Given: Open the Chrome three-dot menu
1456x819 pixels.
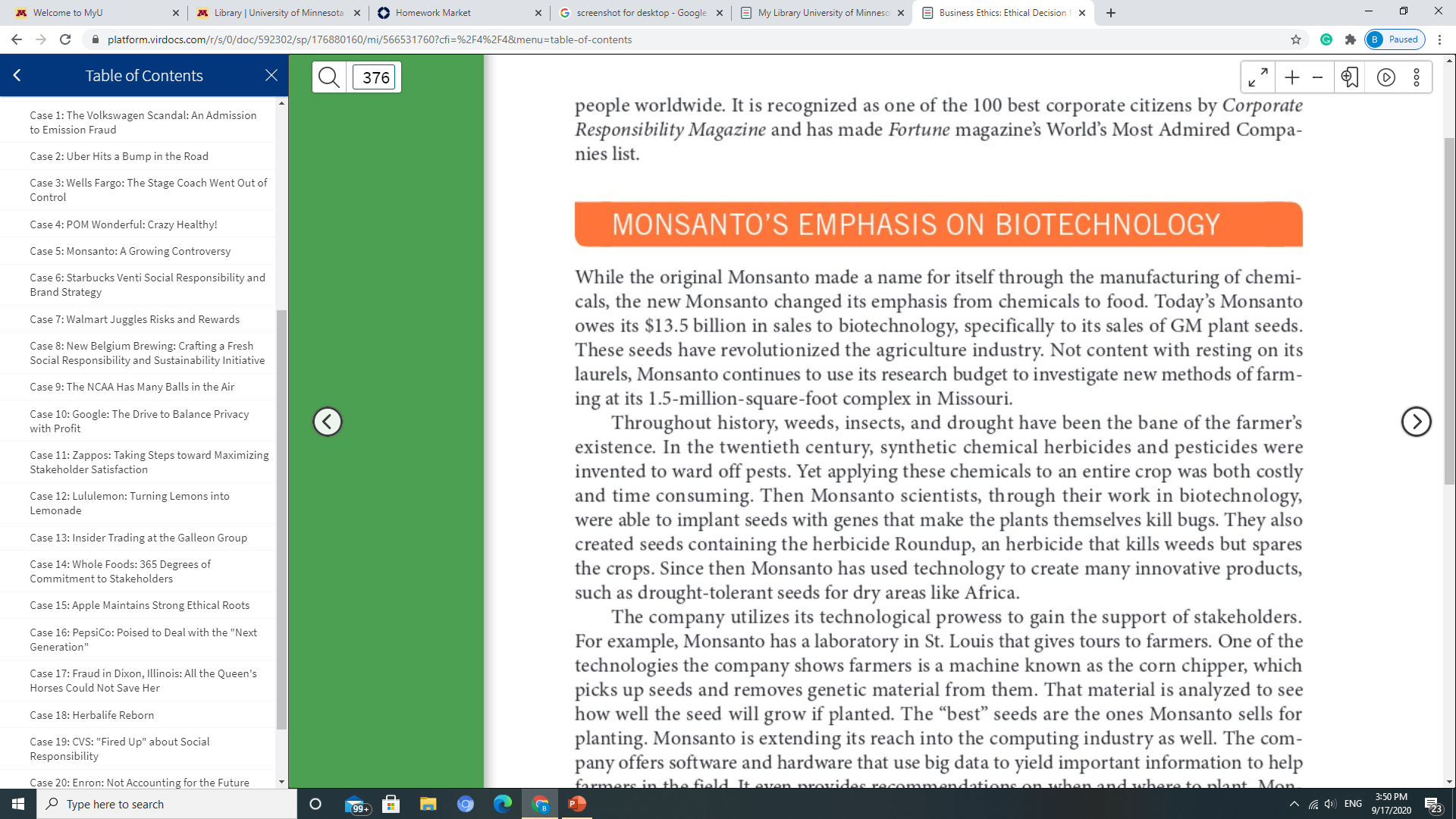Looking at the screenshot, I should pos(1439,39).
